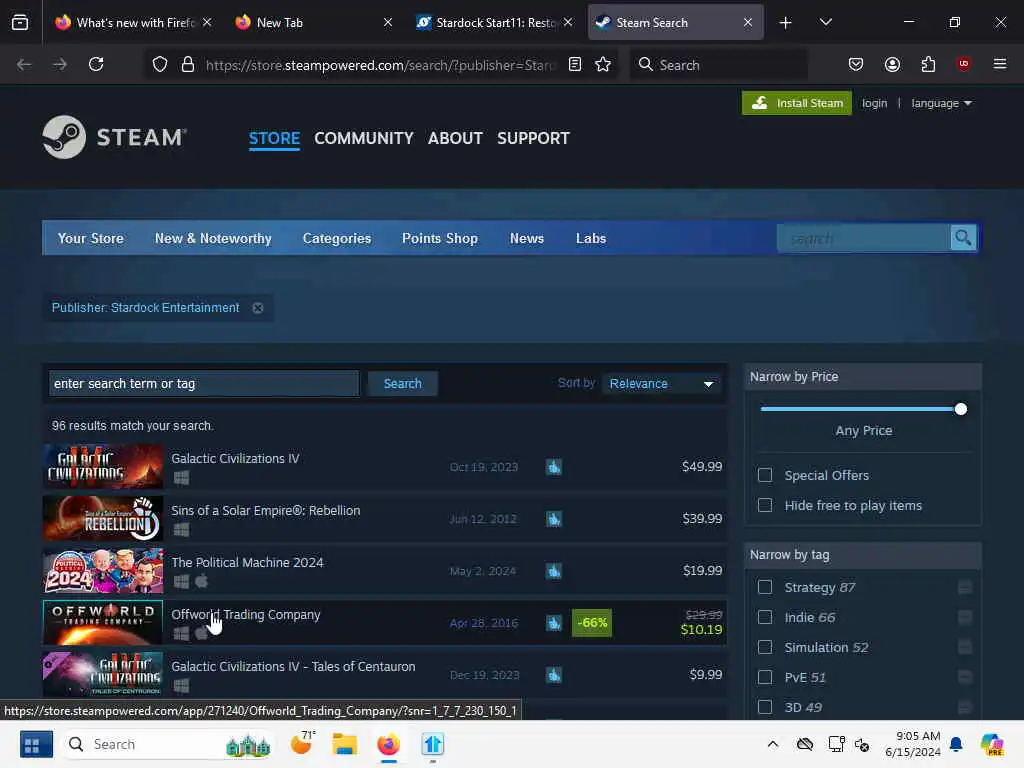Remove the Stardock Entertainment publisher filter
The image size is (1024, 768).
(258, 308)
